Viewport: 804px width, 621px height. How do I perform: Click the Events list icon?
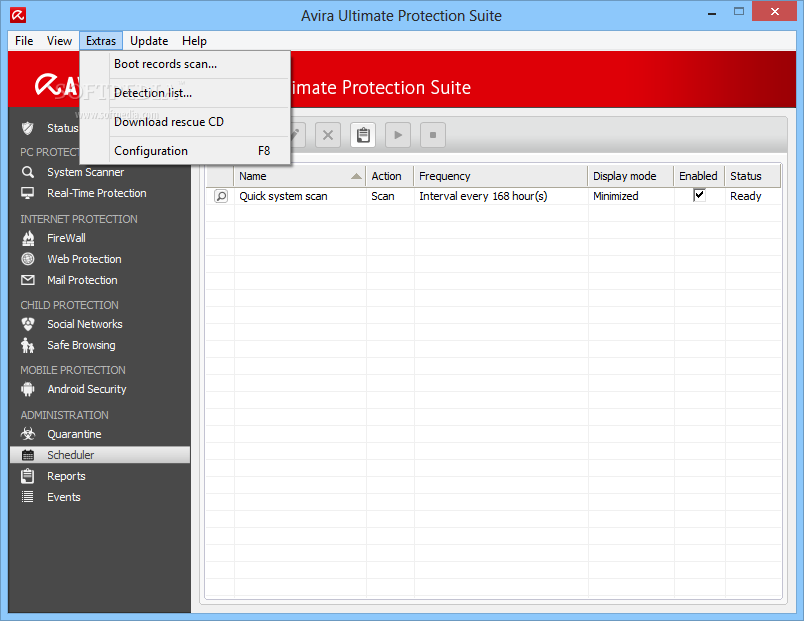28,497
